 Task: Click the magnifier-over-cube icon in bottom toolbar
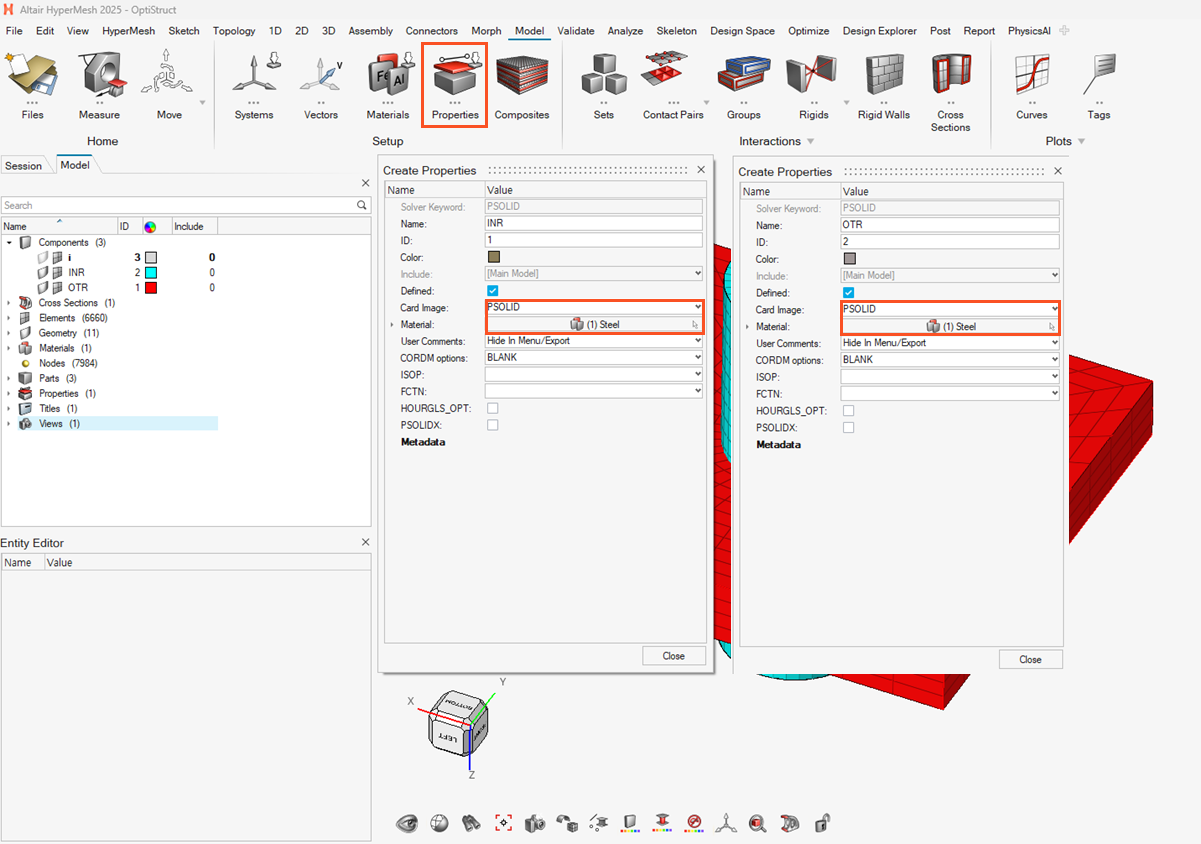758,823
